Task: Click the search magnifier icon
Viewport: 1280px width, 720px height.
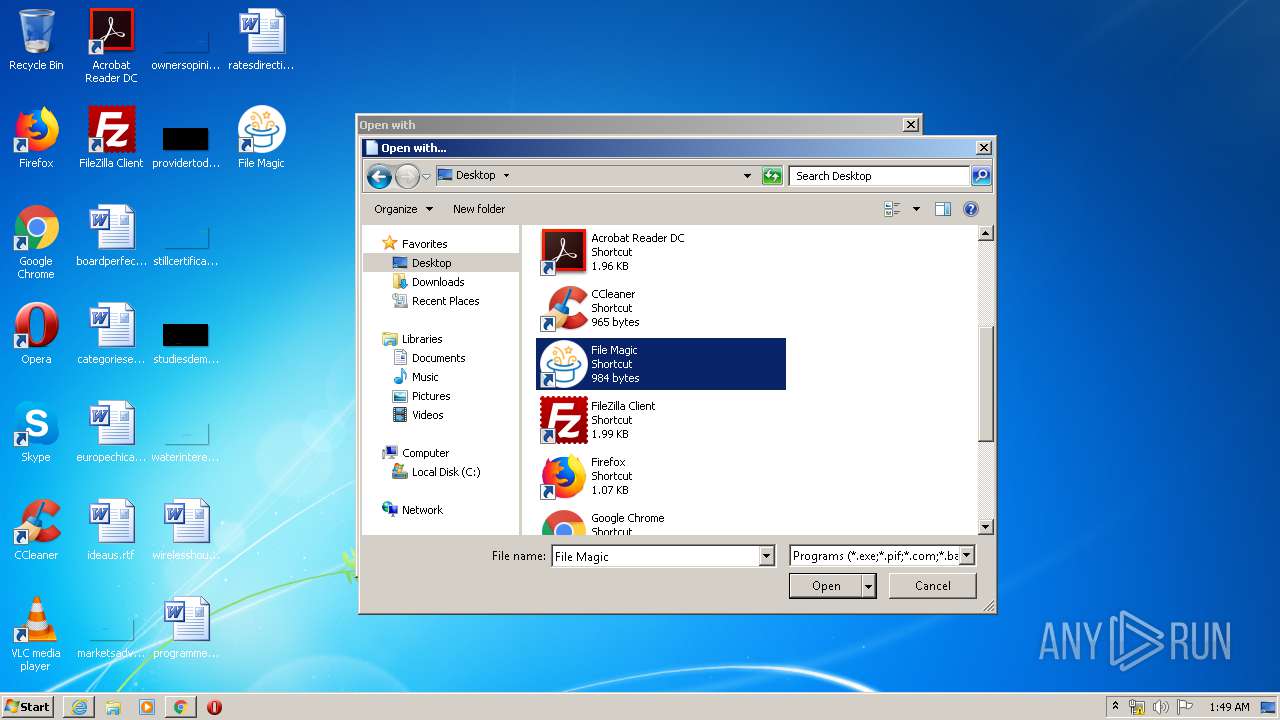Action: [981, 176]
